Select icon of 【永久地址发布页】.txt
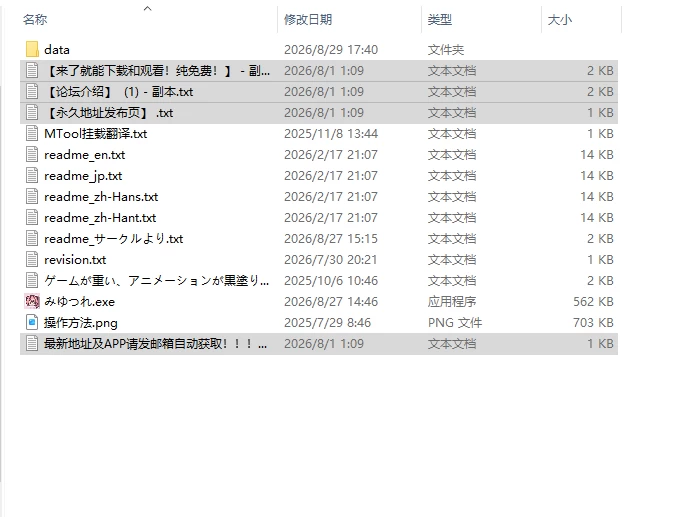Viewport: 689px width, 517px height. [x=32, y=113]
